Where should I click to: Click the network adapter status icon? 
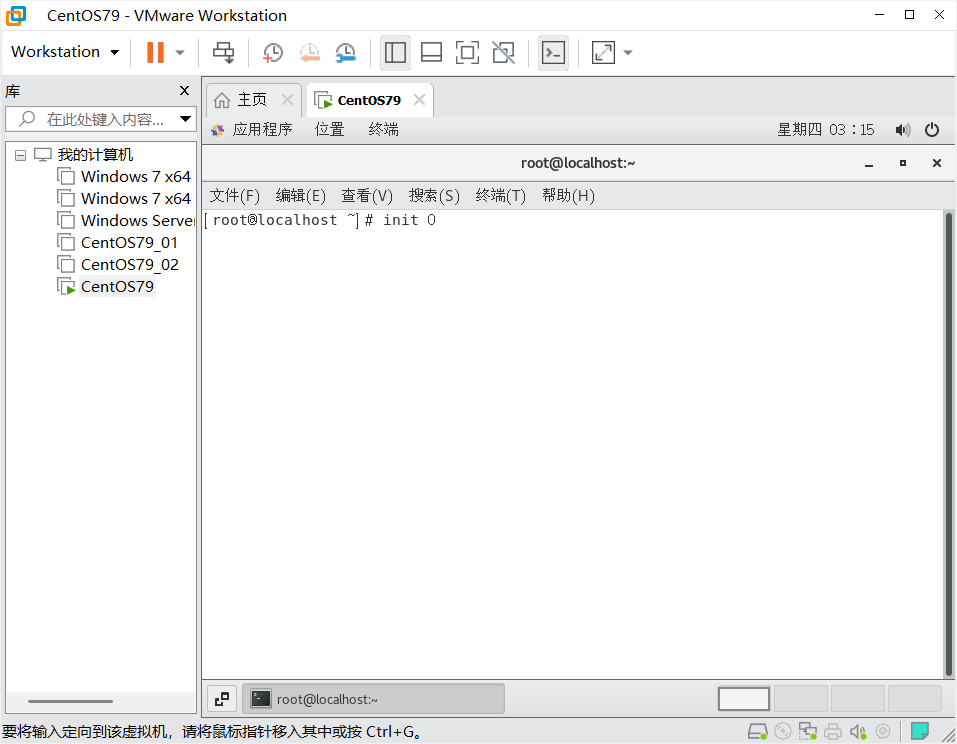tap(807, 731)
